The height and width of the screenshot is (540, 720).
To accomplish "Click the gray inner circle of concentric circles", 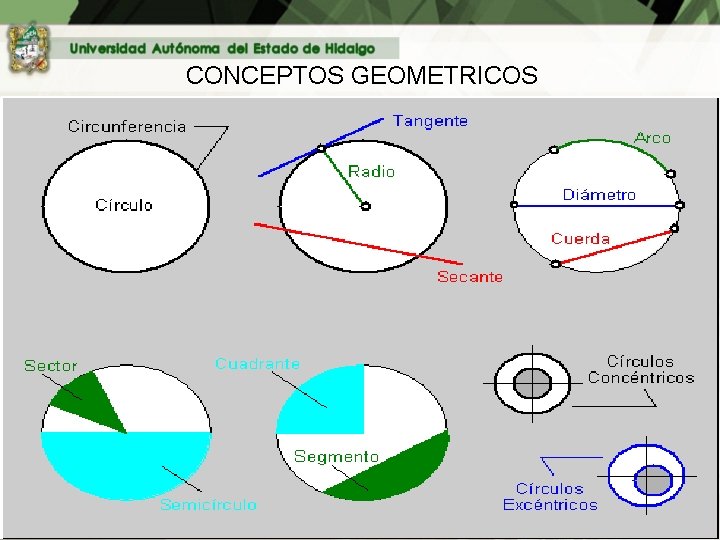I will (x=532, y=383).
